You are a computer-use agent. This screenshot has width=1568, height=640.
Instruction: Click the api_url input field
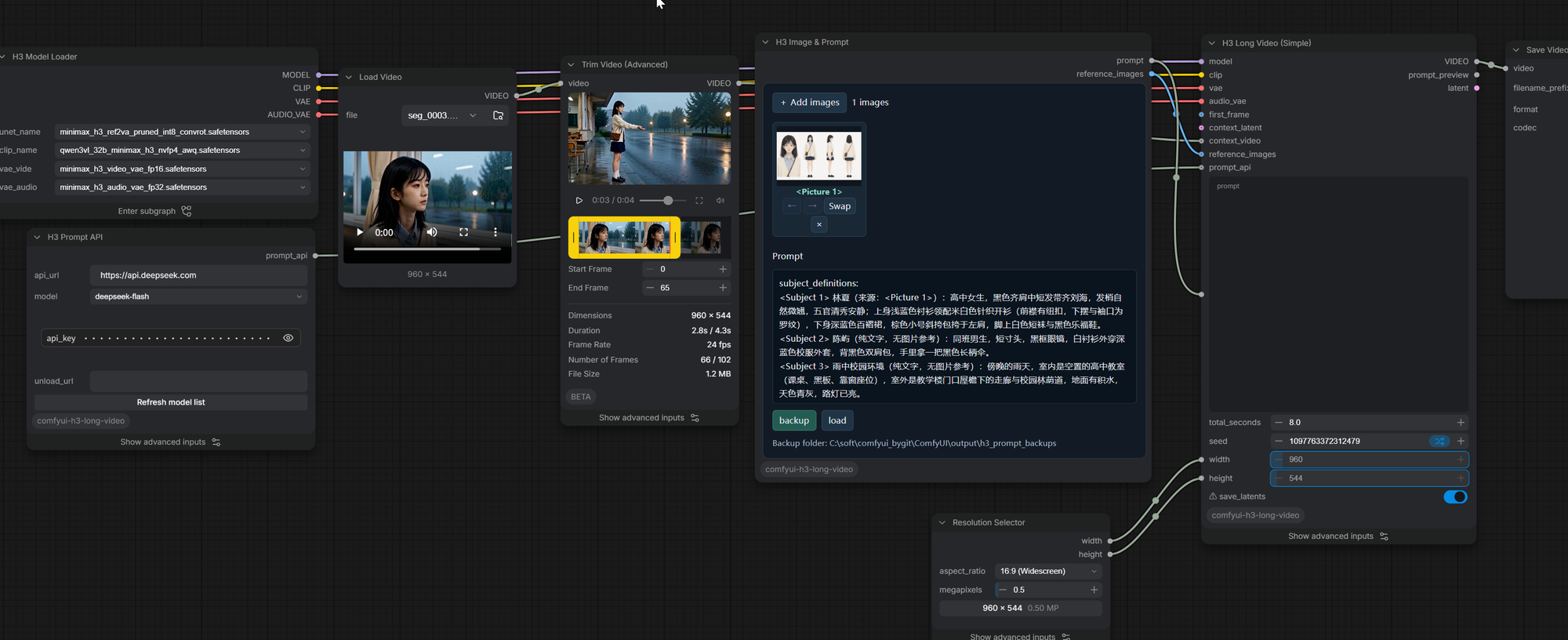point(198,275)
